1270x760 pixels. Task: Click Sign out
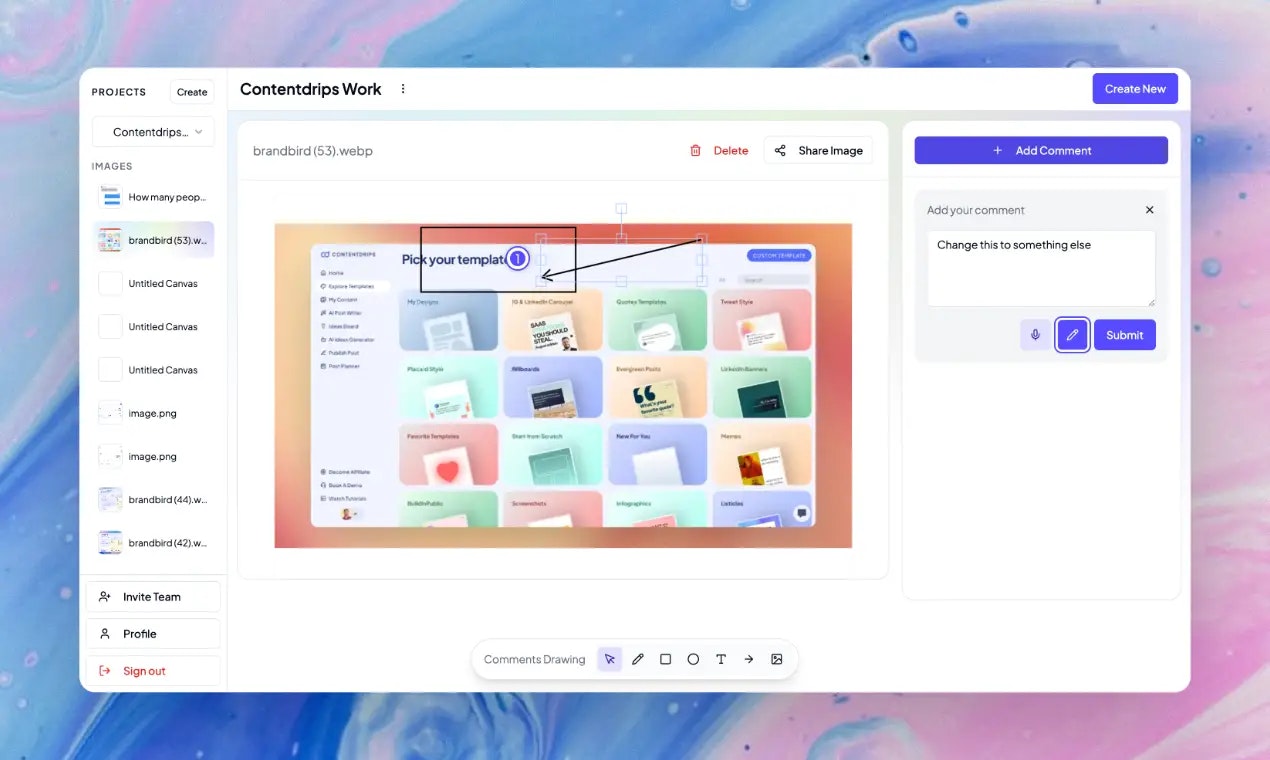tap(153, 671)
